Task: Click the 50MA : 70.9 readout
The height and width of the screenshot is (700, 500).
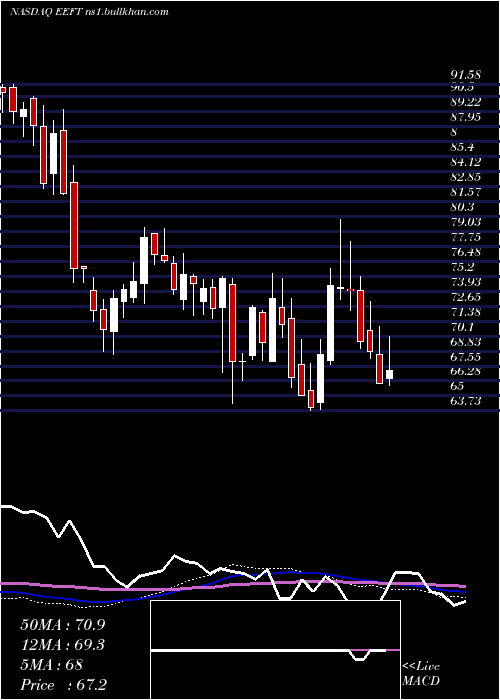Action: (x=63, y=625)
